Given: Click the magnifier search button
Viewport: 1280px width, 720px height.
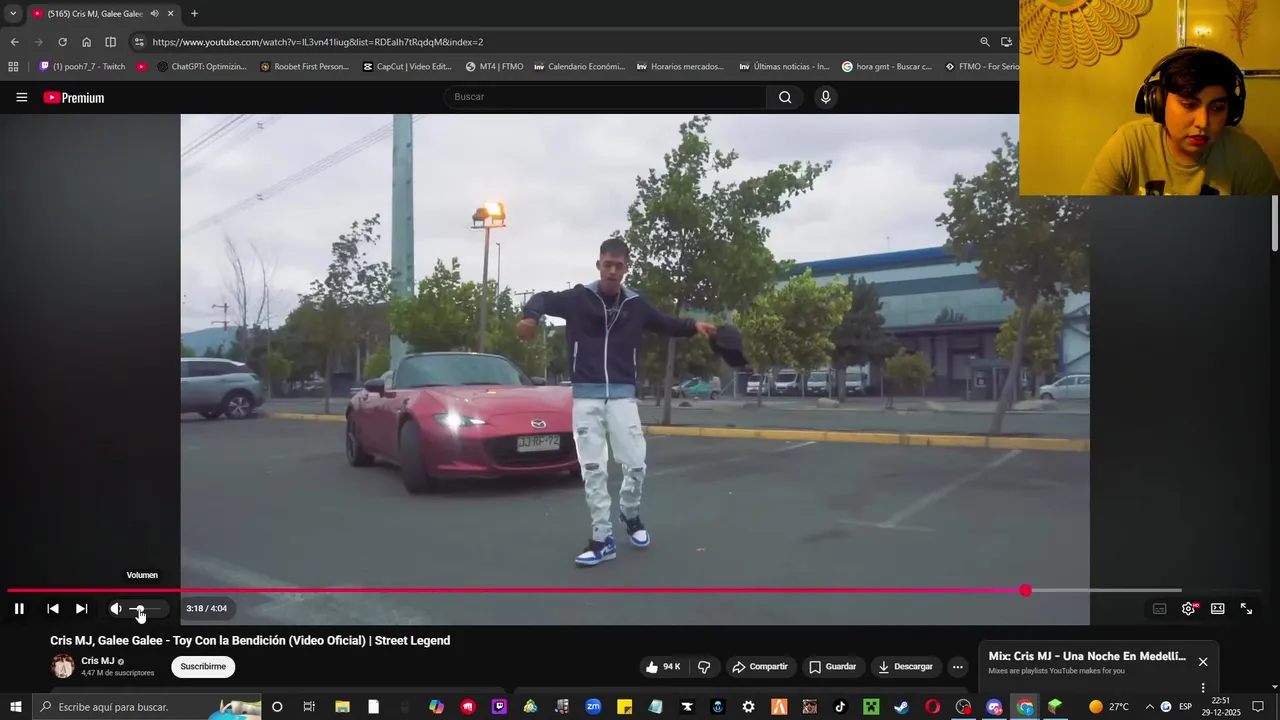Looking at the screenshot, I should 785,97.
